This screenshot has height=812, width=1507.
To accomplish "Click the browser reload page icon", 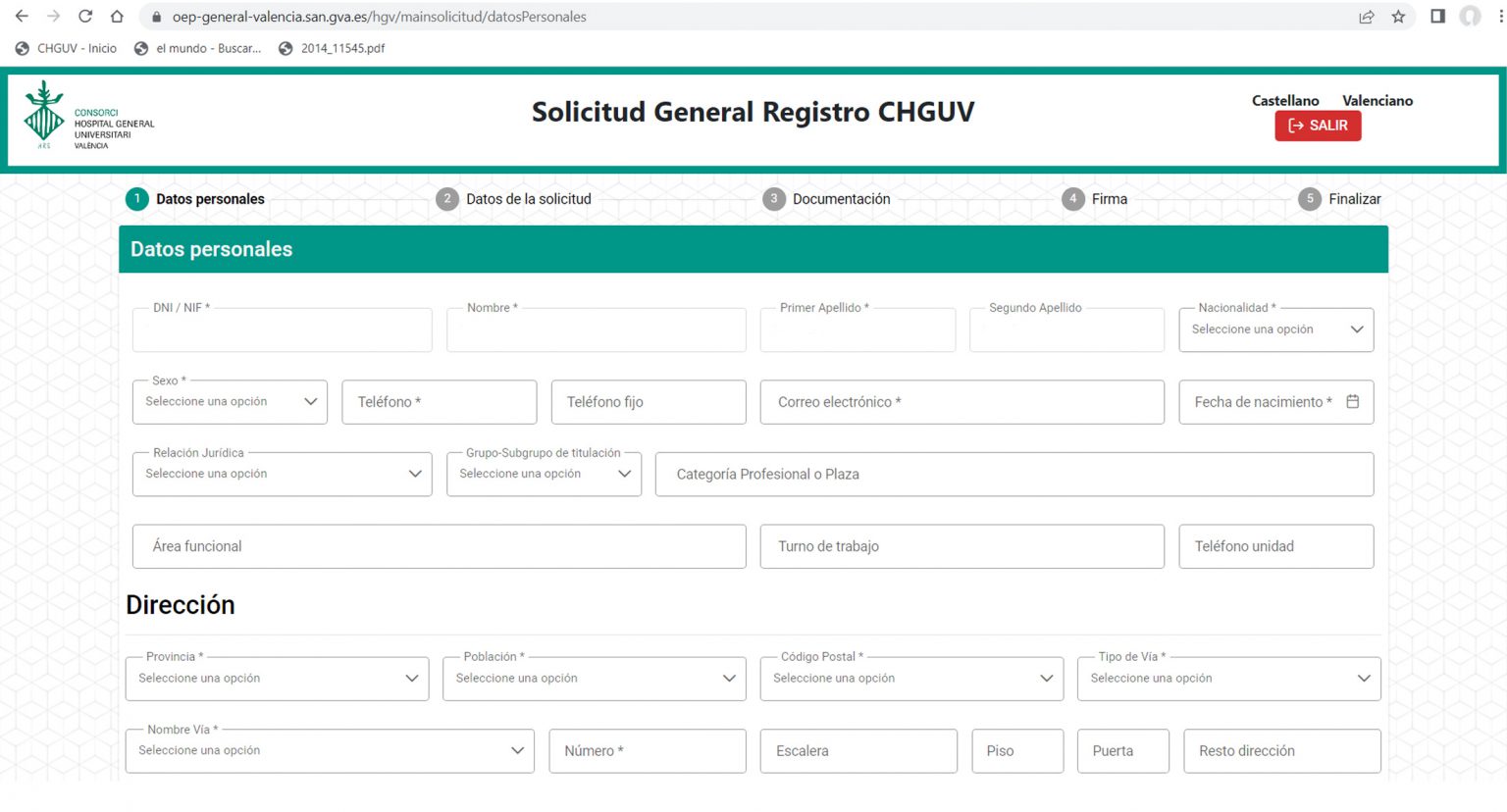I will tap(85, 17).
